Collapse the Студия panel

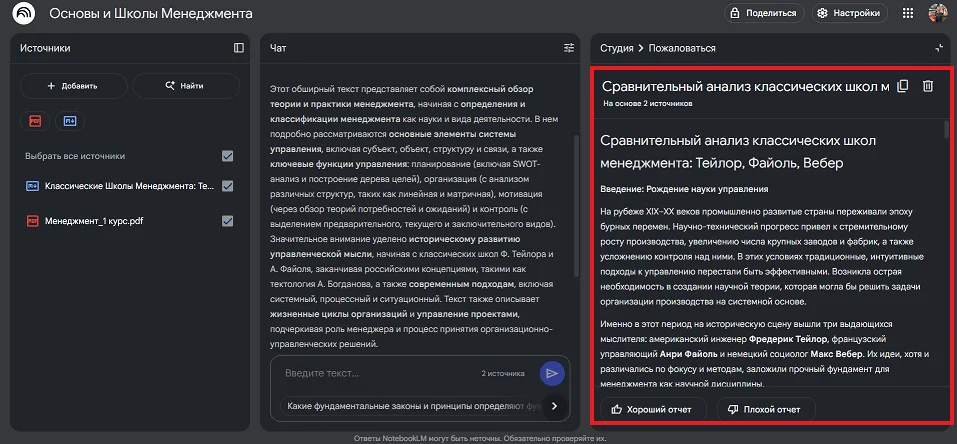938,47
